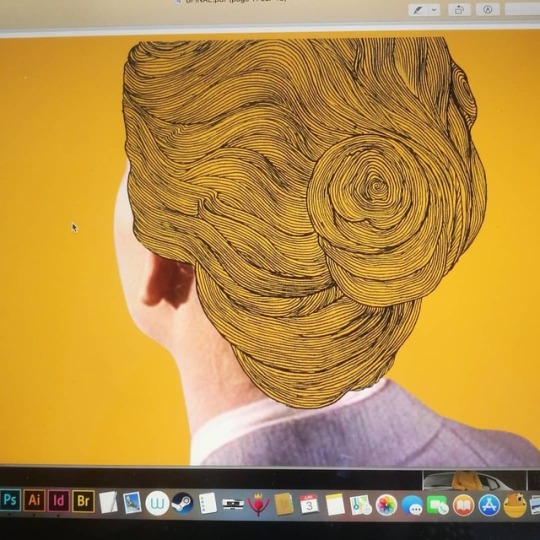Click the Preview toolbar search field
The image size is (540, 540).
coord(522,10)
